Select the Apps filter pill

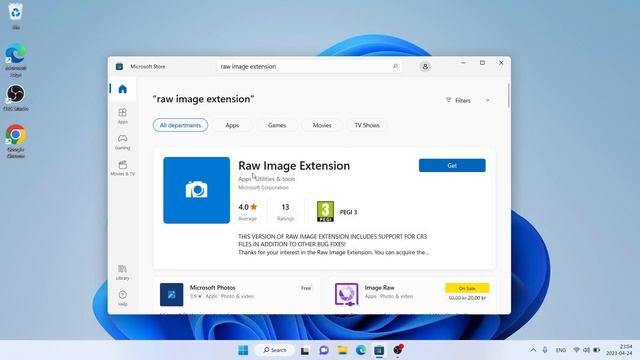click(232, 125)
